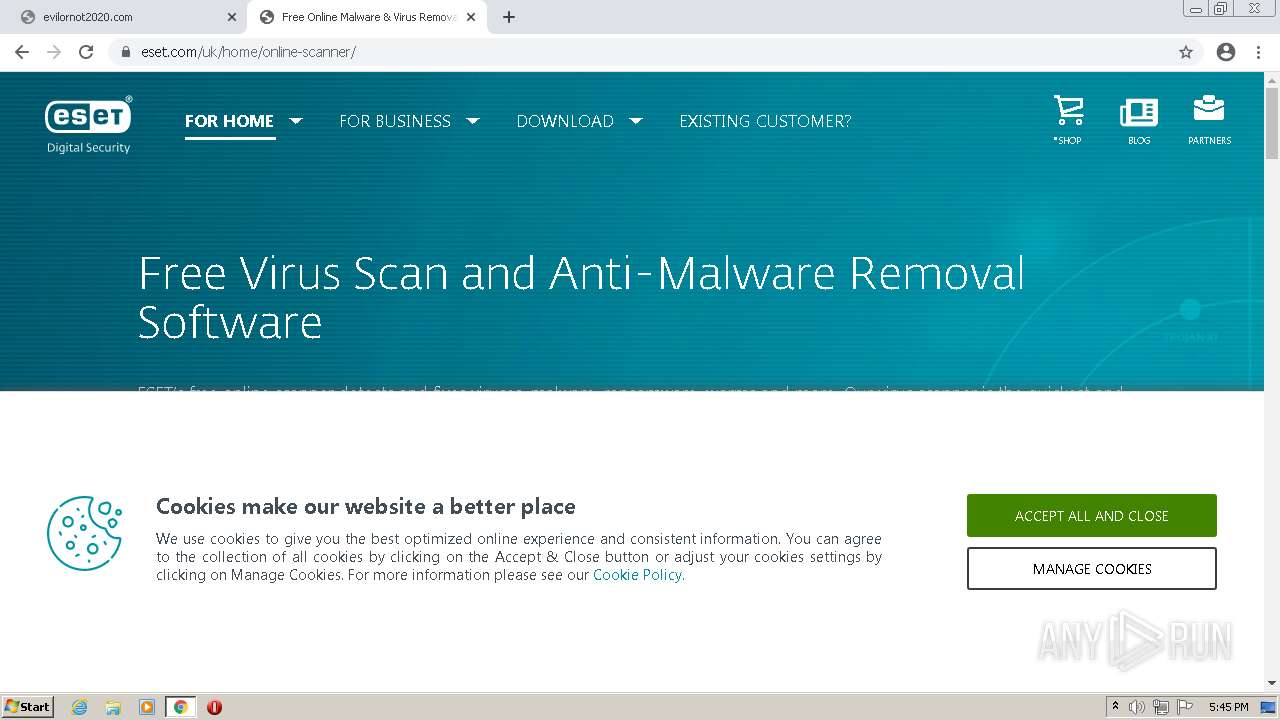Launch Internet Explorer from the taskbar
Viewport: 1280px width, 720px height.
click(79, 707)
